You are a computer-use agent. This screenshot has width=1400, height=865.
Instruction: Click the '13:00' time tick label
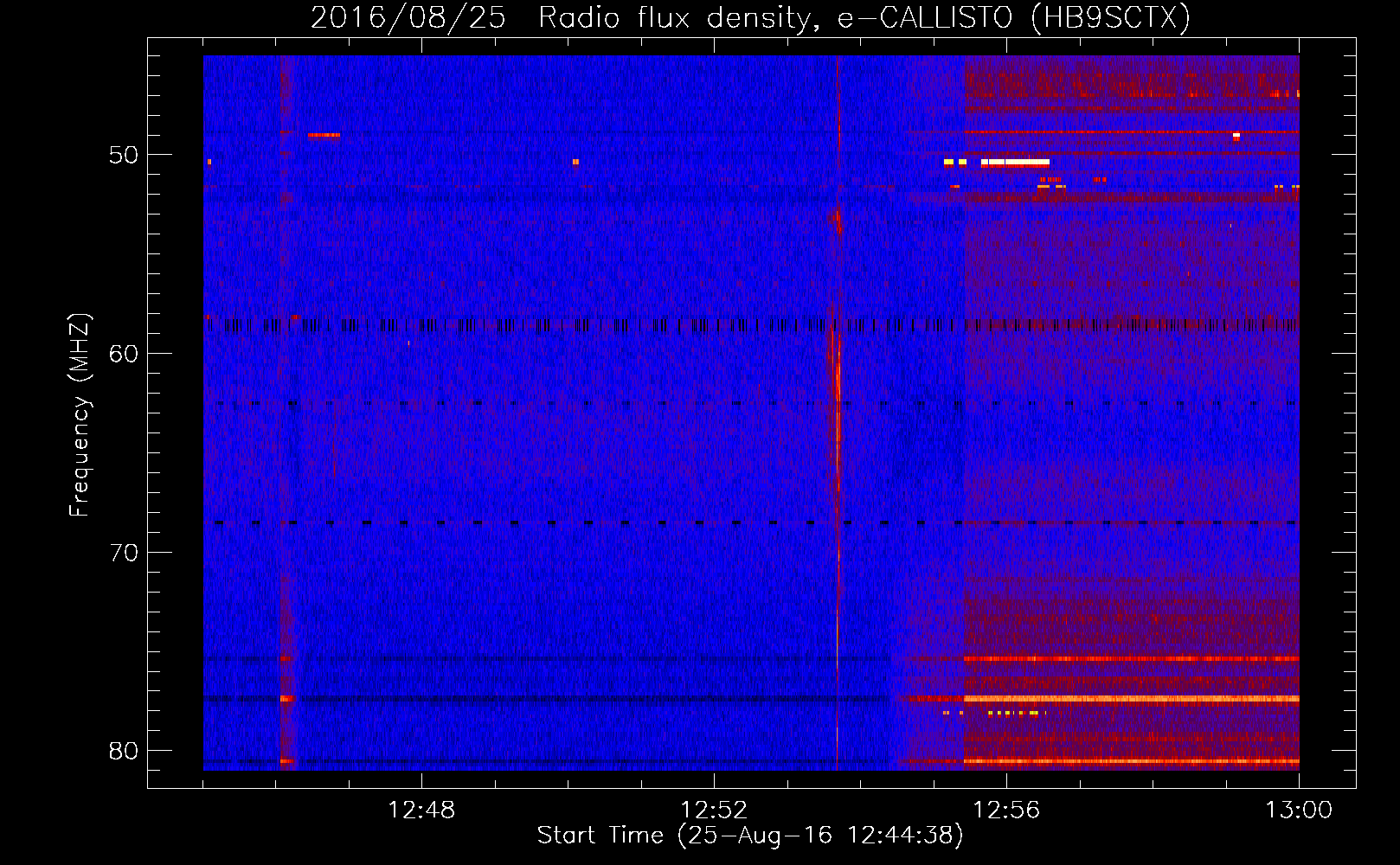point(1299,811)
